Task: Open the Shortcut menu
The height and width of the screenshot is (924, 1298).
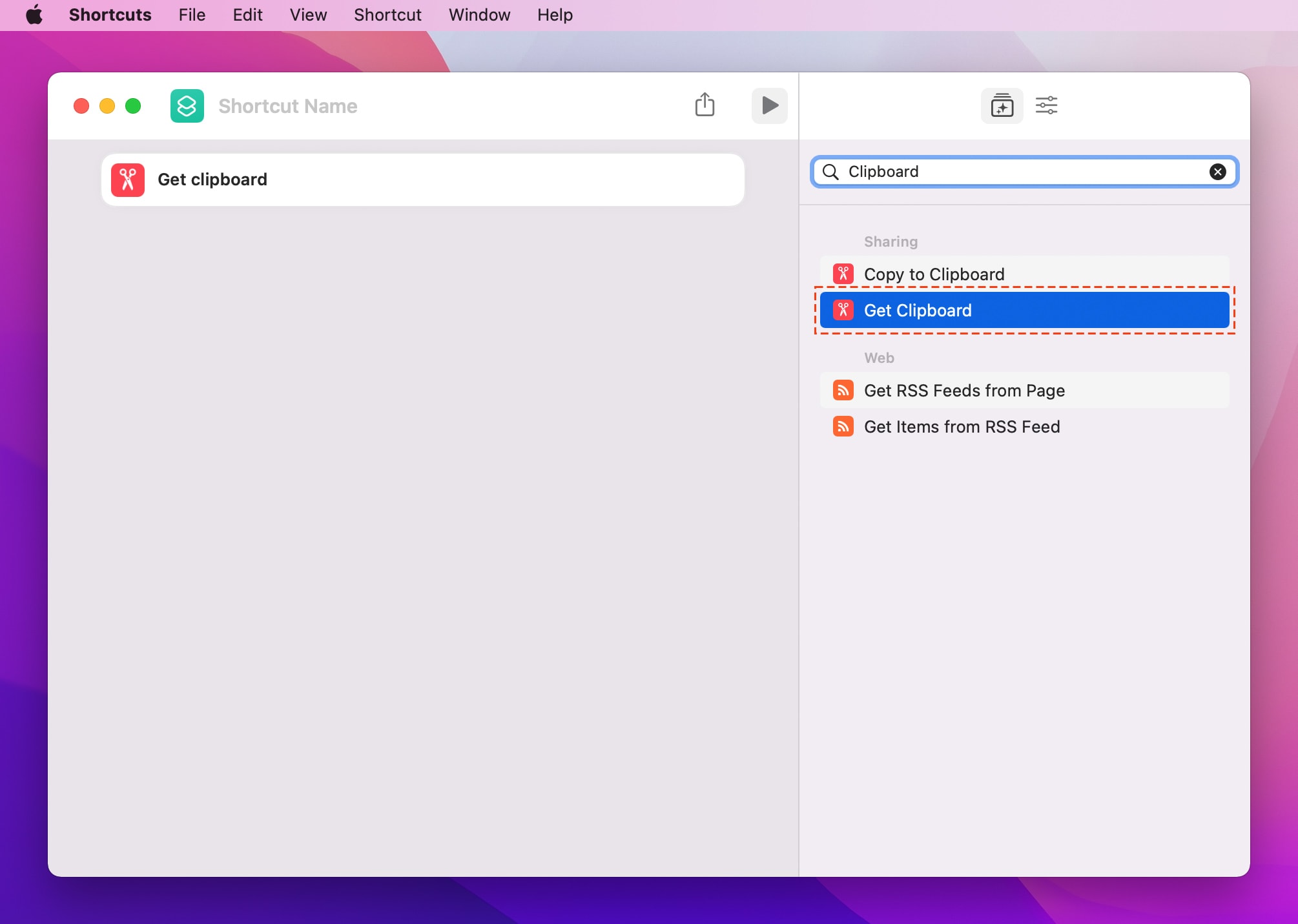Action: tap(387, 14)
